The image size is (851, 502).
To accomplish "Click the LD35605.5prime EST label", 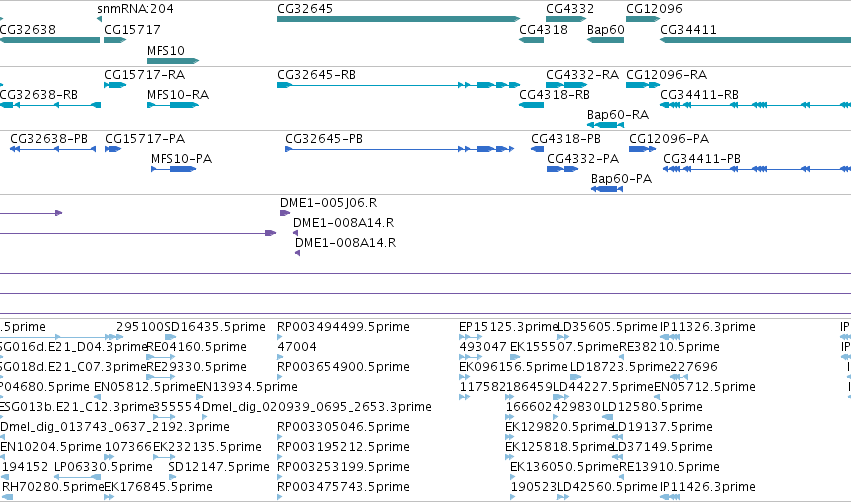I will [x=608, y=327].
